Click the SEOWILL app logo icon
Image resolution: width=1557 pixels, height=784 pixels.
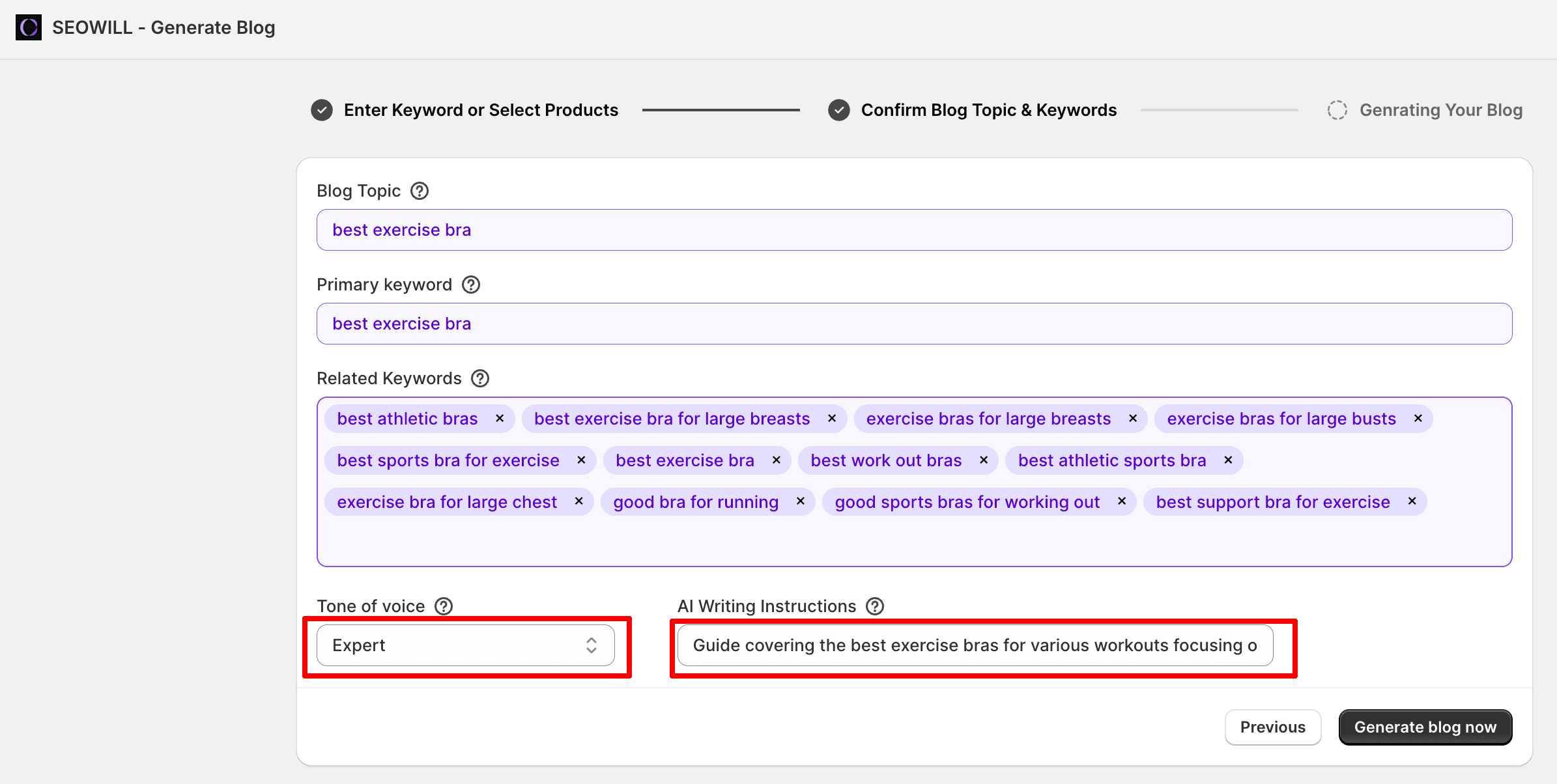pyautogui.click(x=27, y=27)
